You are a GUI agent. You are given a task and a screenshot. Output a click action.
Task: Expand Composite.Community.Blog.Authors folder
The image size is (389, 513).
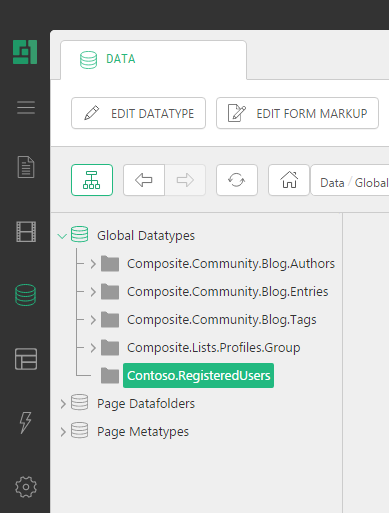click(93, 264)
